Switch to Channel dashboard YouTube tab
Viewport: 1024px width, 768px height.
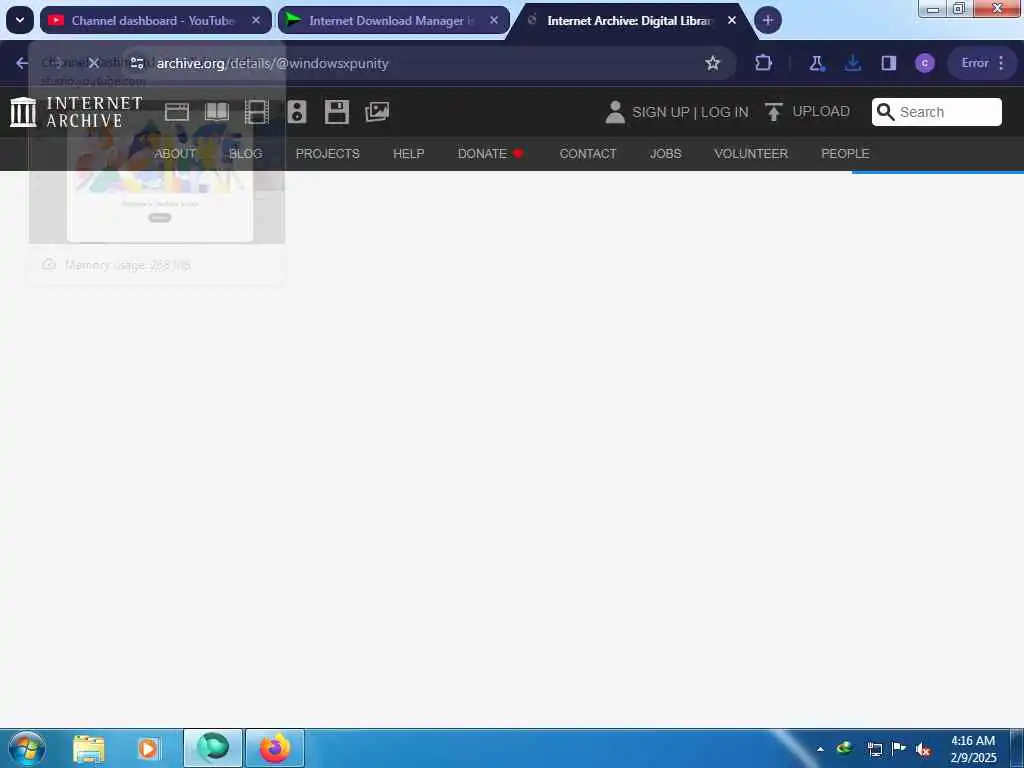point(155,20)
